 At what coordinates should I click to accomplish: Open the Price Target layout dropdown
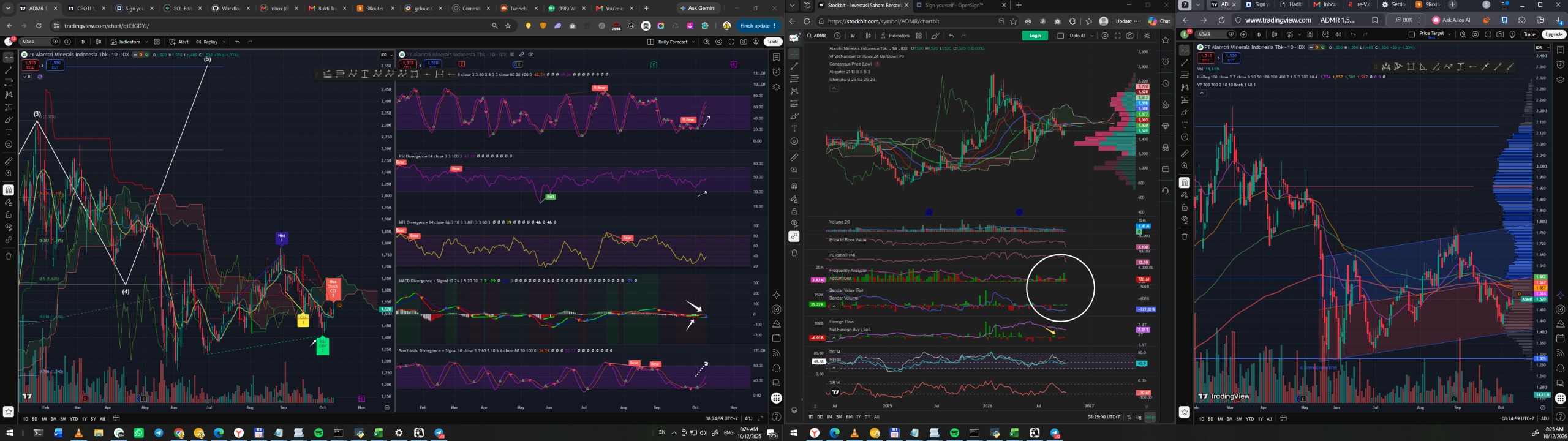click(x=1450, y=34)
